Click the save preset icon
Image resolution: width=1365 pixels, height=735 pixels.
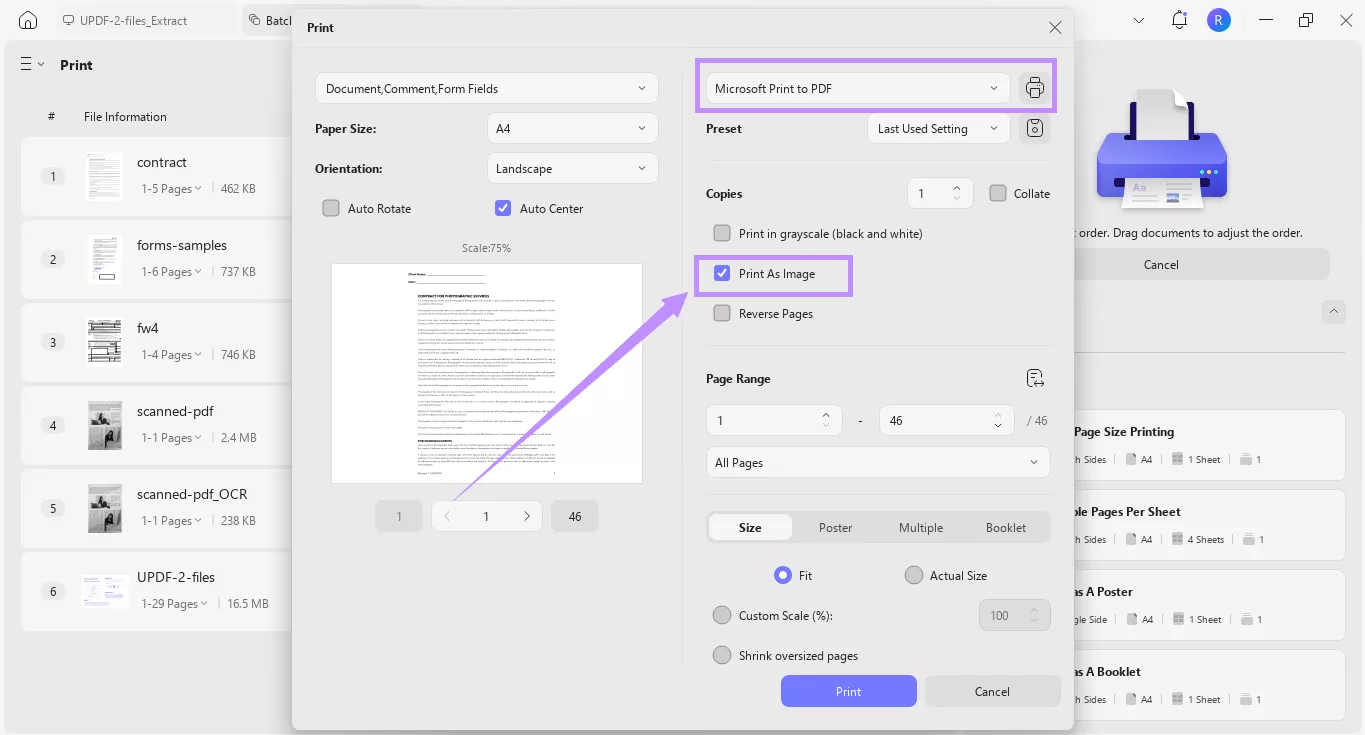coord(1035,128)
